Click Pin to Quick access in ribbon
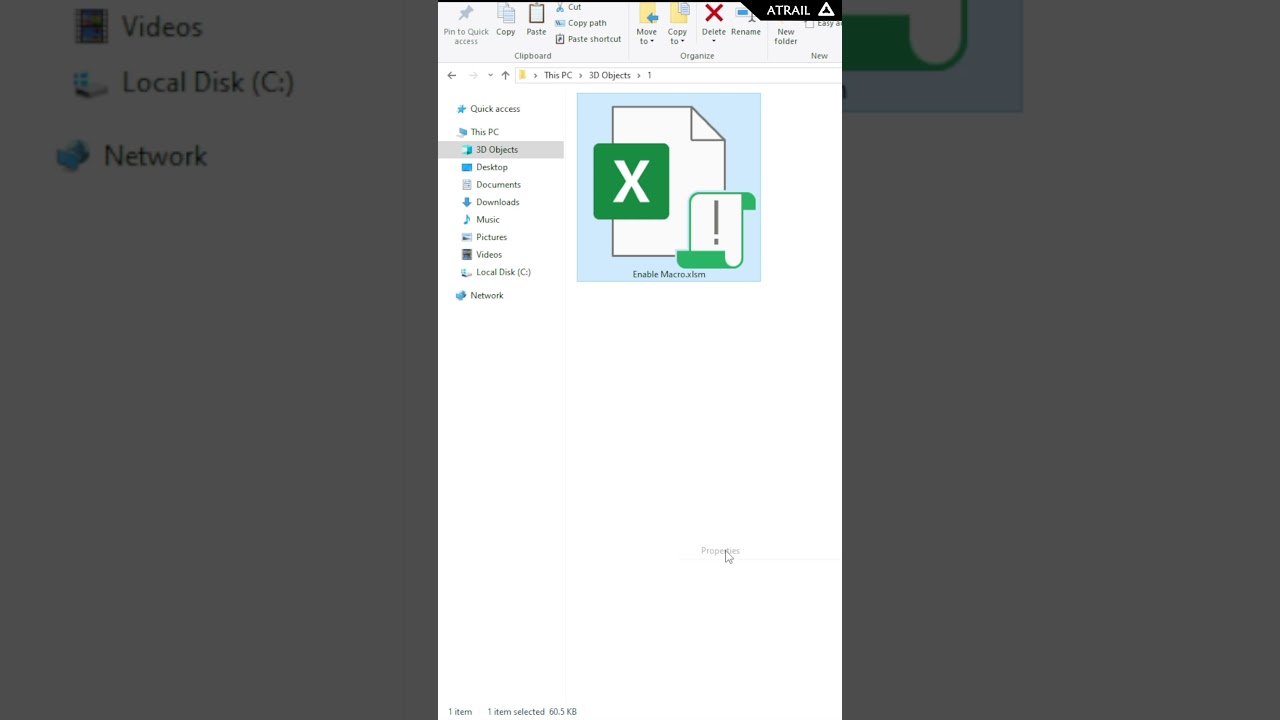This screenshot has width=1280, height=720. (466, 24)
